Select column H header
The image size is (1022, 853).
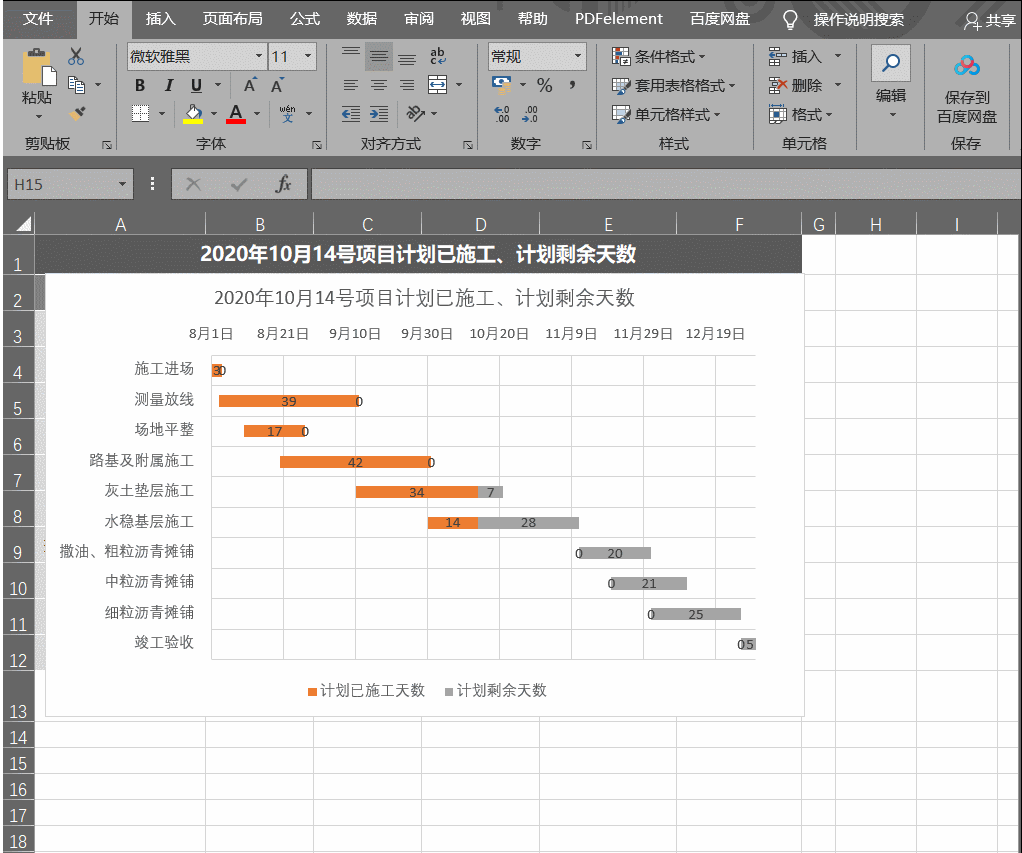pyautogui.click(x=875, y=225)
